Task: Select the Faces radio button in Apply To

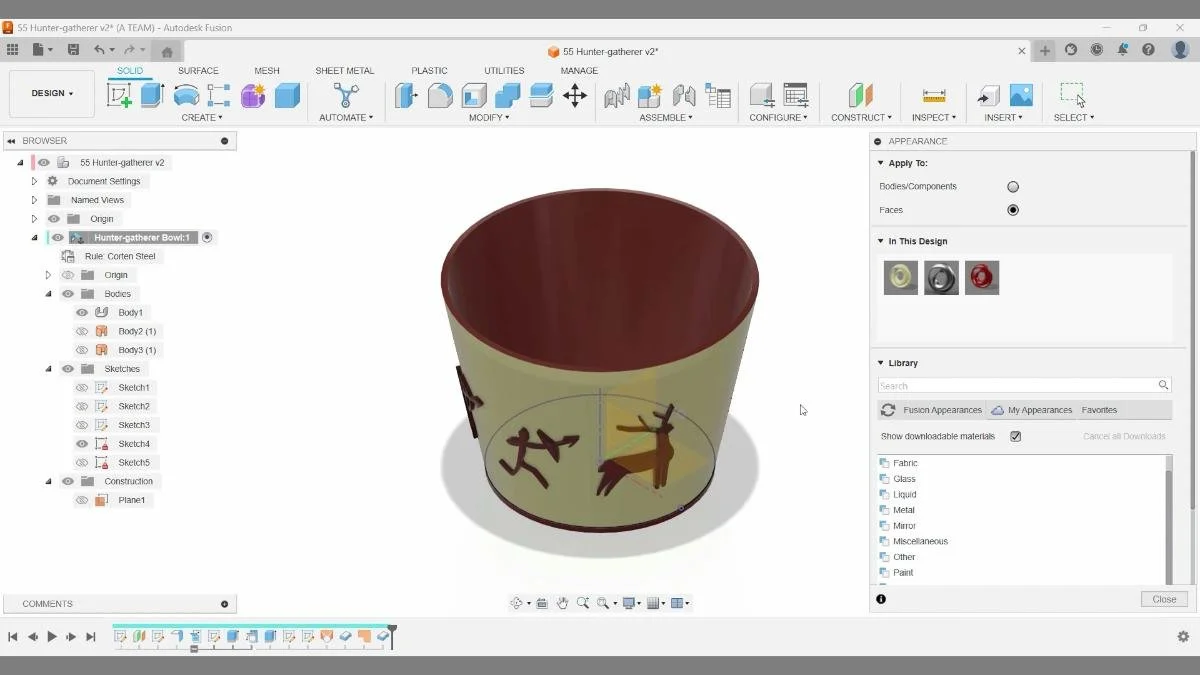Action: pyautogui.click(x=1013, y=210)
